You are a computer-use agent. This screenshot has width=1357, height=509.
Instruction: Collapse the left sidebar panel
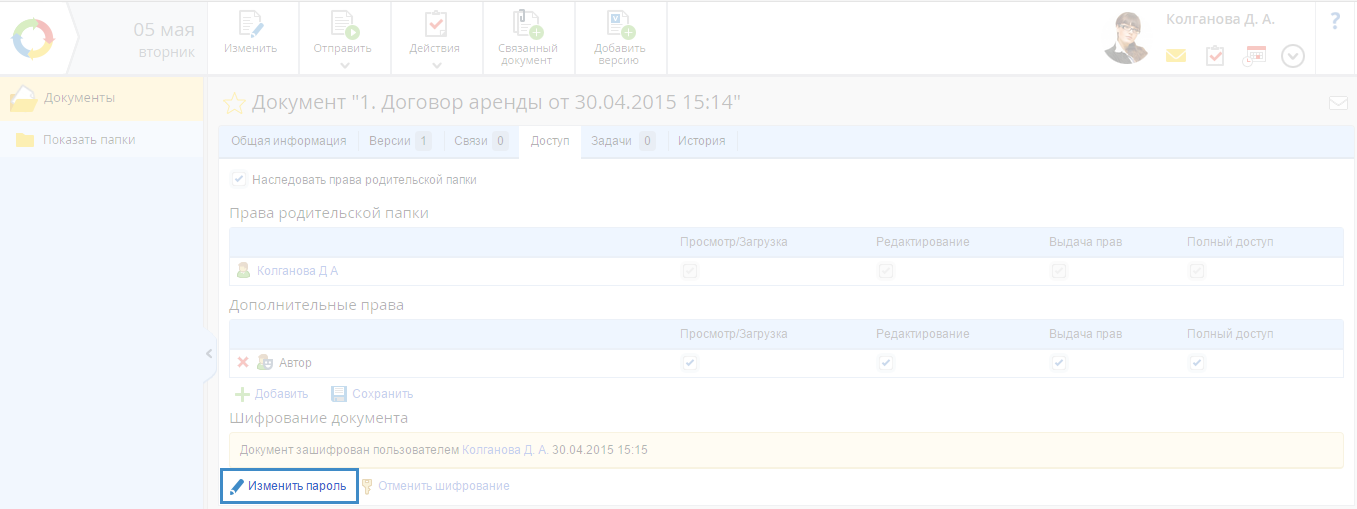pos(209,353)
